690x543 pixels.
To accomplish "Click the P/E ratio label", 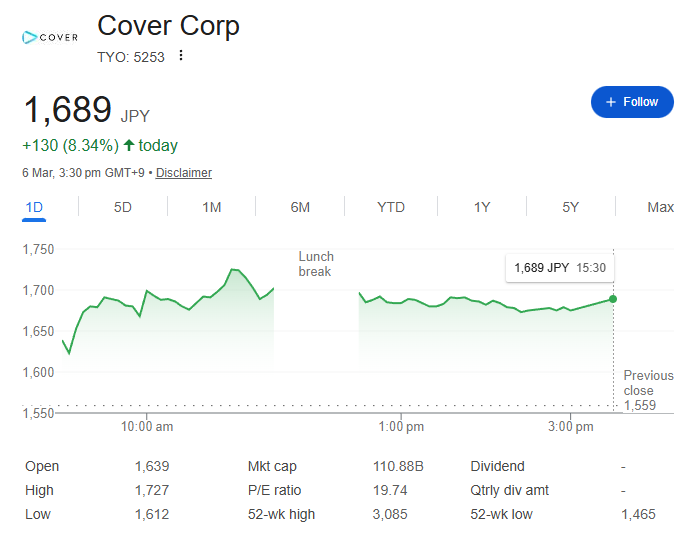I will (x=274, y=490).
